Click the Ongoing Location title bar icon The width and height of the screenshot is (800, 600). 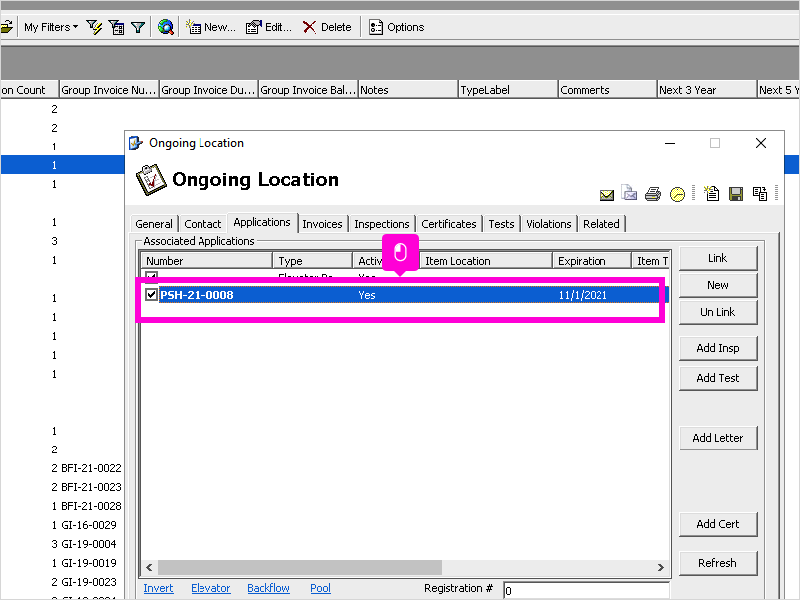pyautogui.click(x=136, y=143)
